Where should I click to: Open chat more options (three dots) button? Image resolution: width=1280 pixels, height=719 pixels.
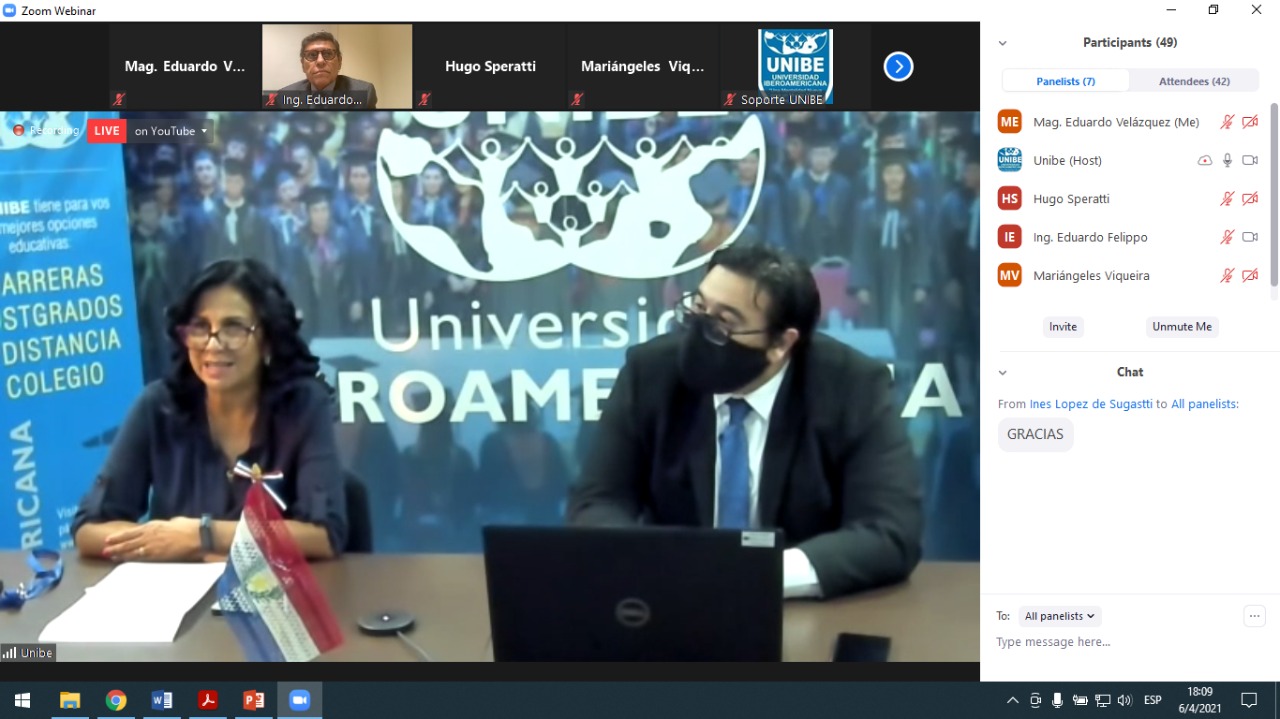1254,616
